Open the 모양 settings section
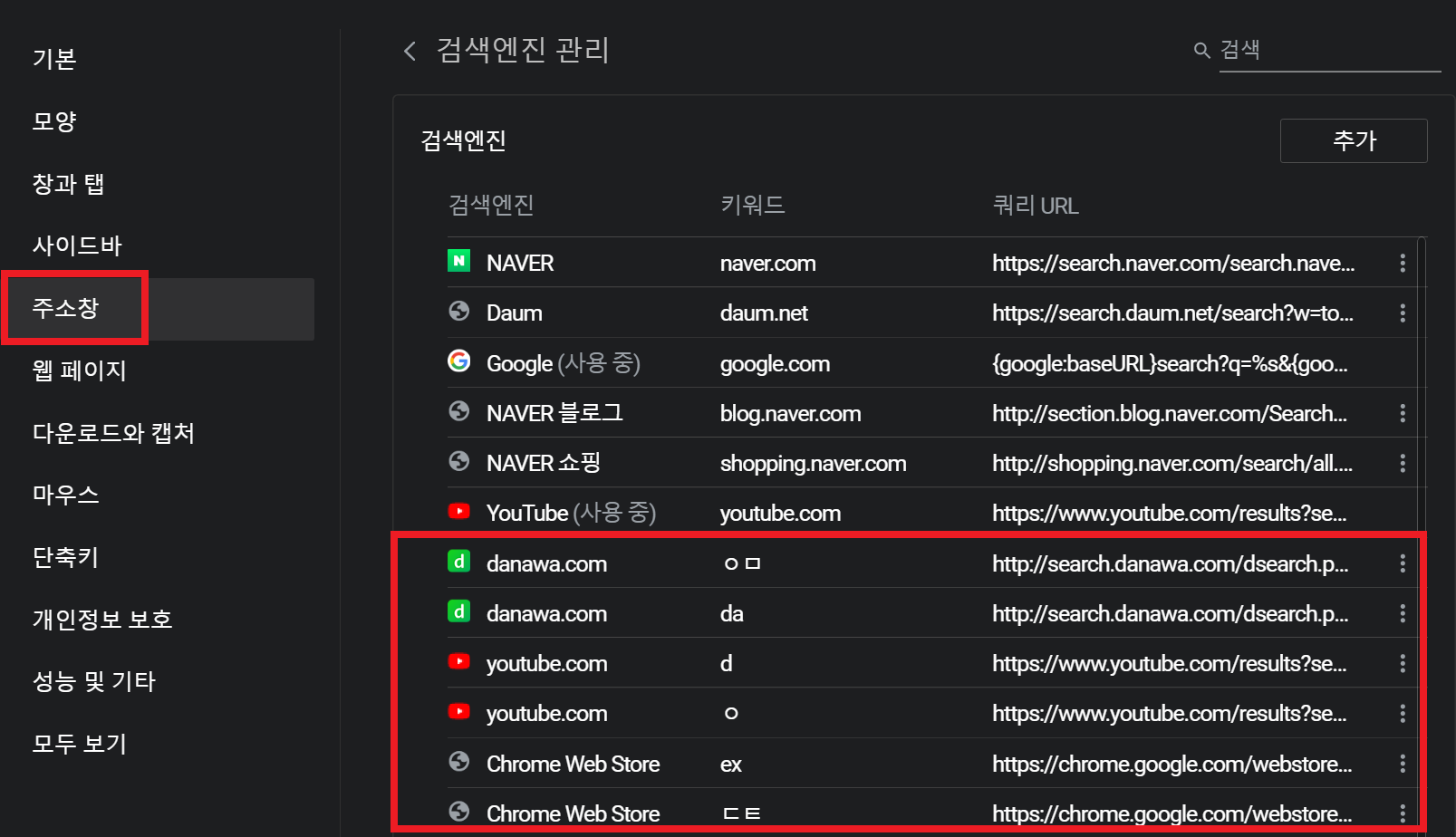The height and width of the screenshot is (837, 1456). pyautogui.click(x=54, y=121)
